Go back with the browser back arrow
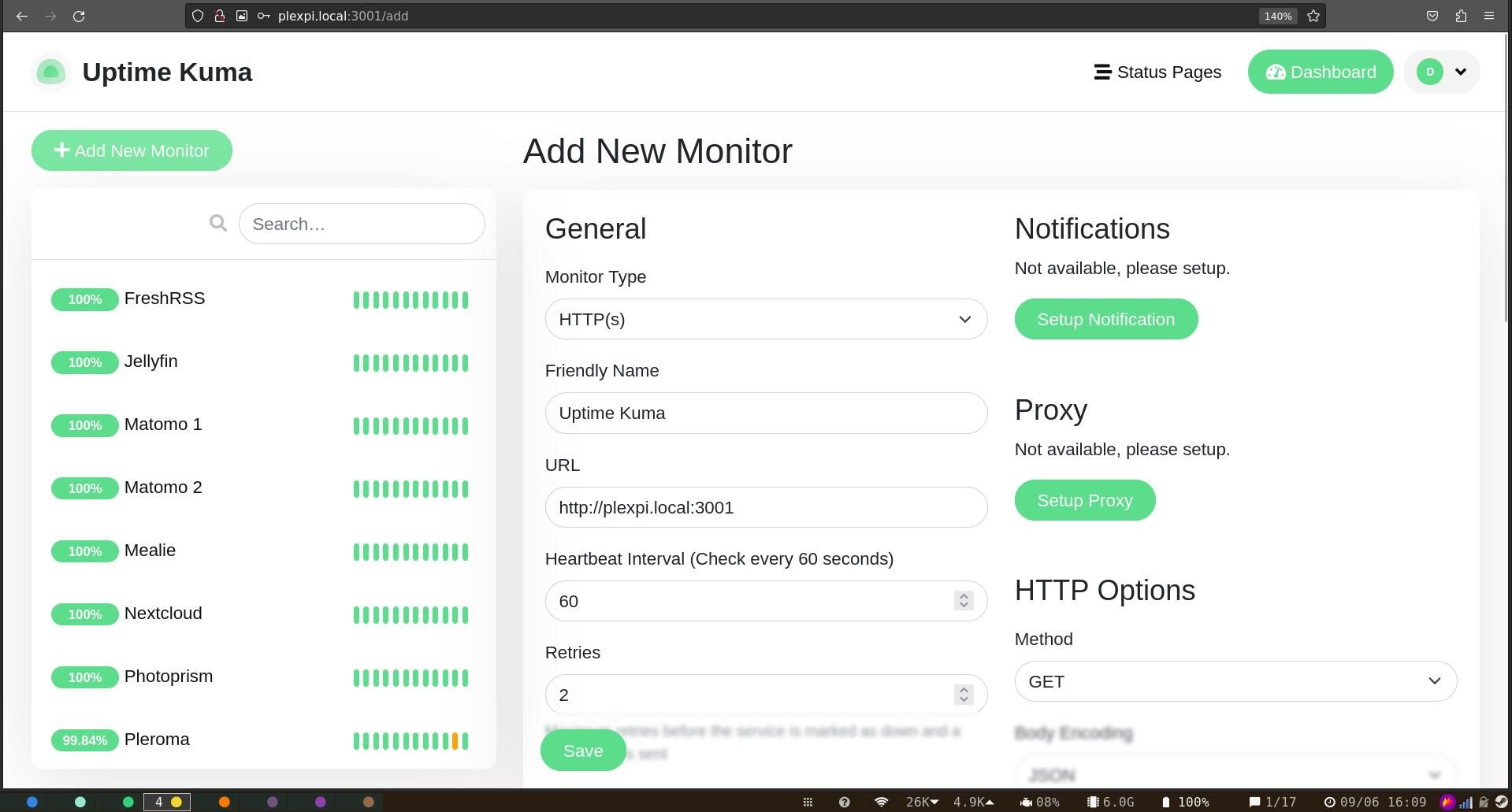The height and width of the screenshot is (812, 1512). 22,16
